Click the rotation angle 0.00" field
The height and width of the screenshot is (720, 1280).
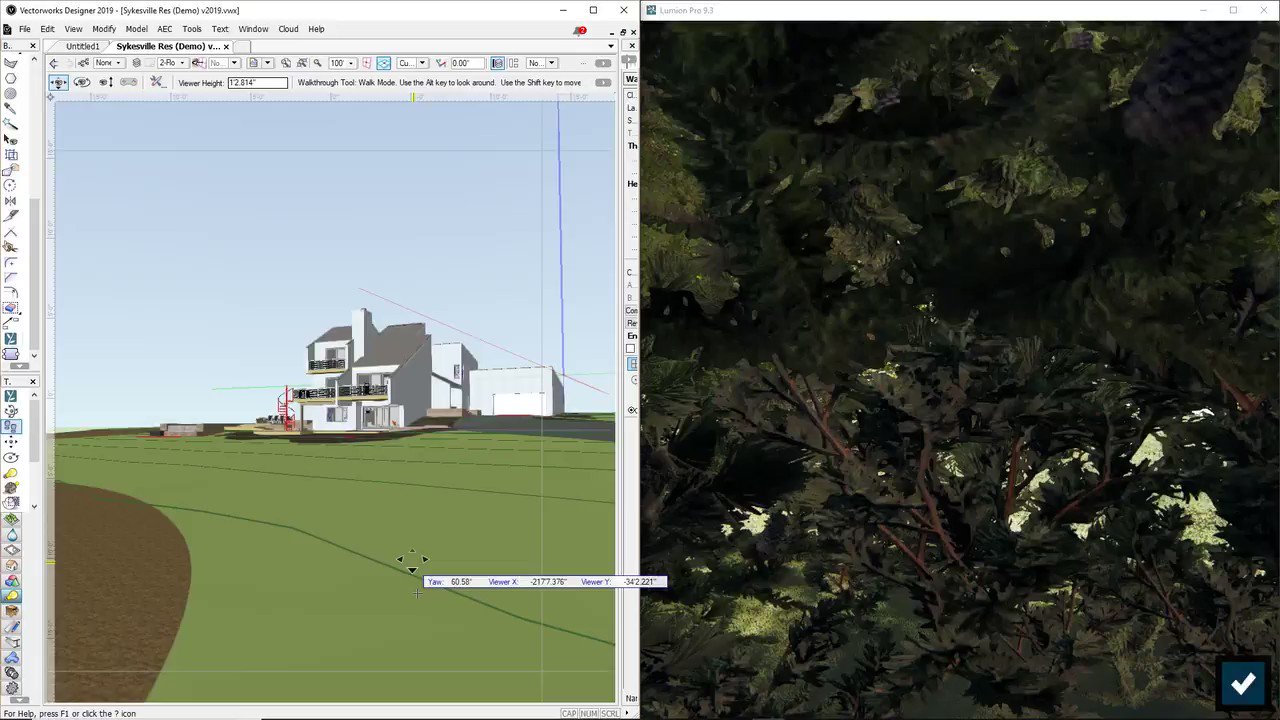[467, 63]
